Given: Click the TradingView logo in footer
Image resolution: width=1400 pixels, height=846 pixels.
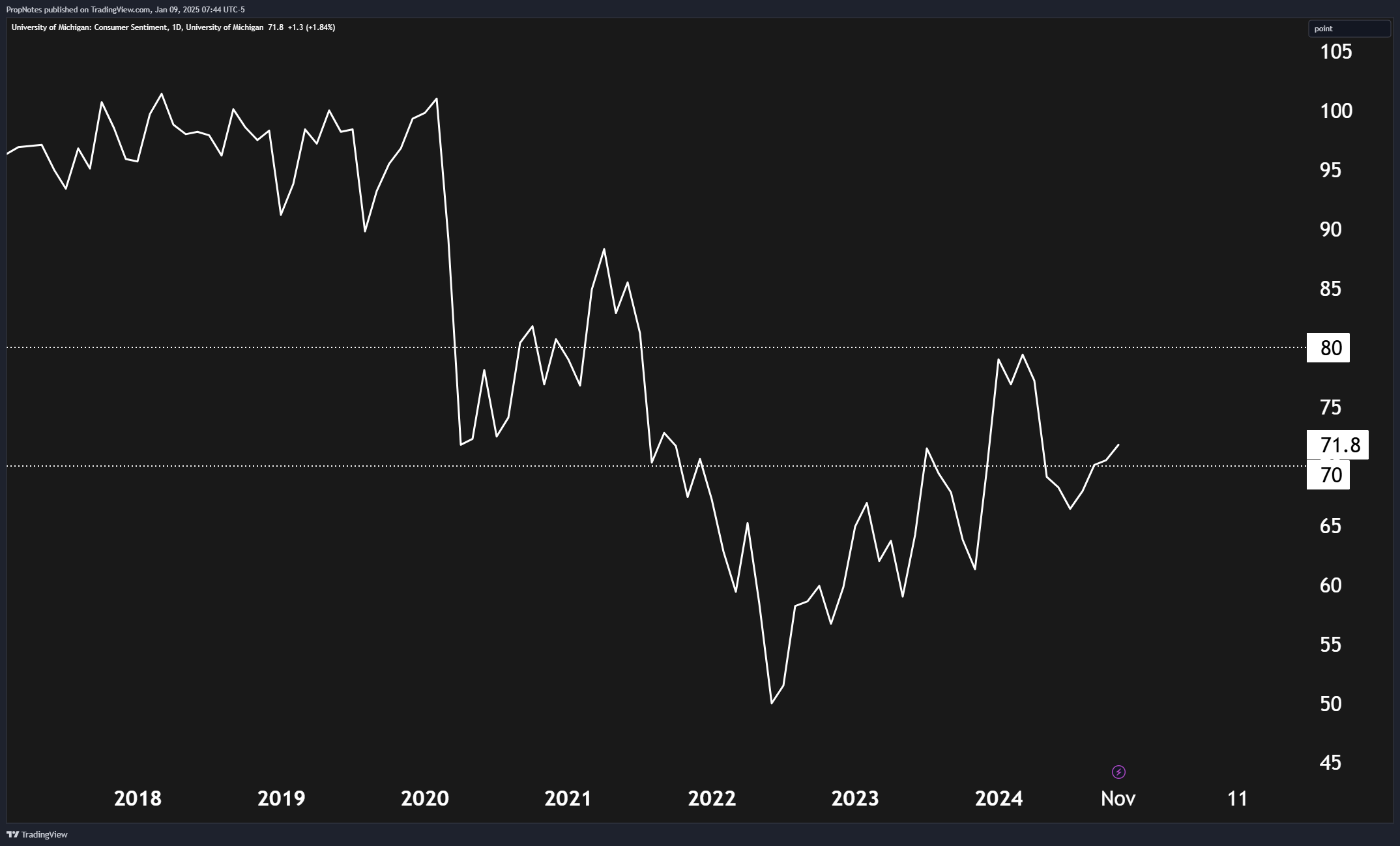Looking at the screenshot, I should 37,834.
